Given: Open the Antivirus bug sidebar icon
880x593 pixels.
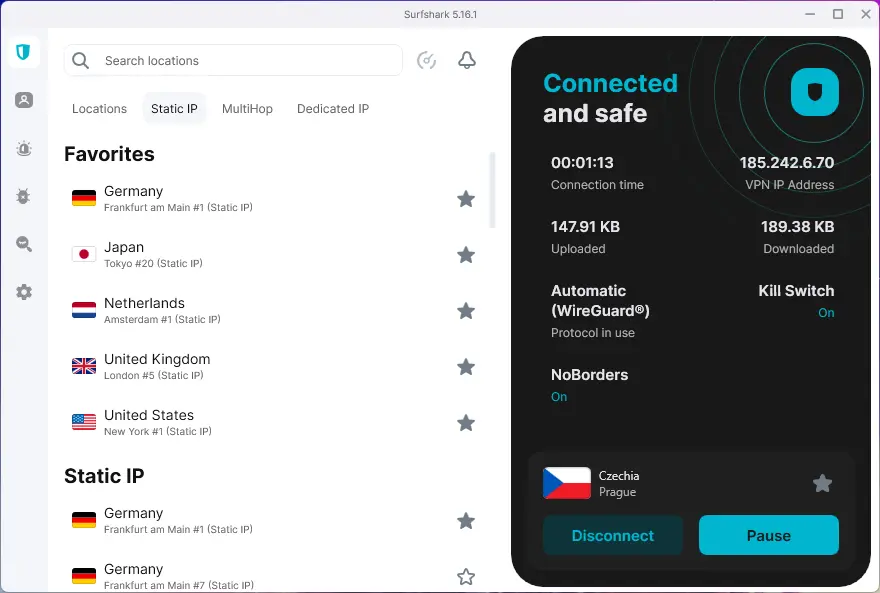Looking at the screenshot, I should tap(24, 196).
